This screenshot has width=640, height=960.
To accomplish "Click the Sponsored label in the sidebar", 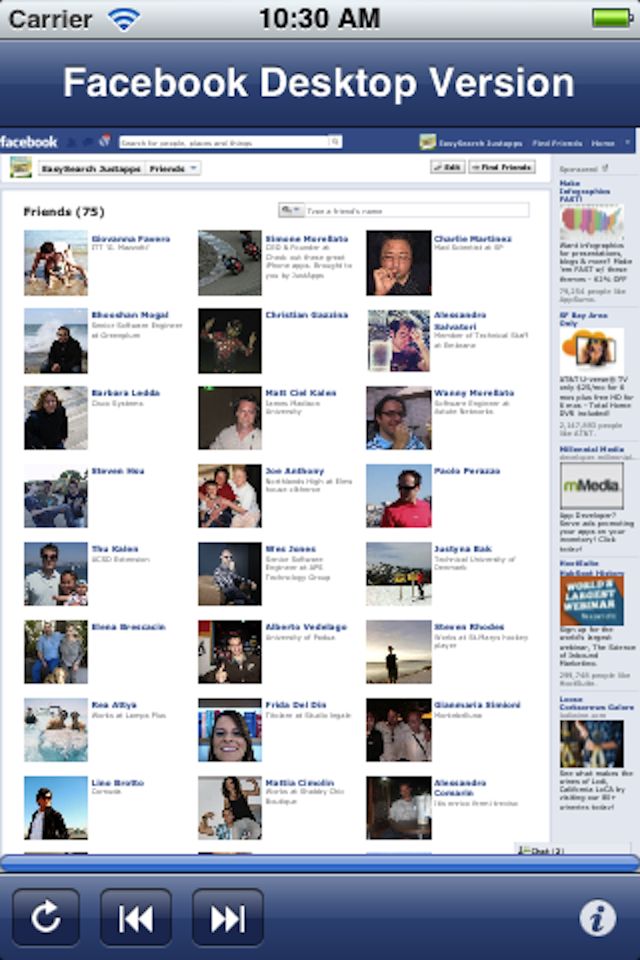I will [579, 168].
